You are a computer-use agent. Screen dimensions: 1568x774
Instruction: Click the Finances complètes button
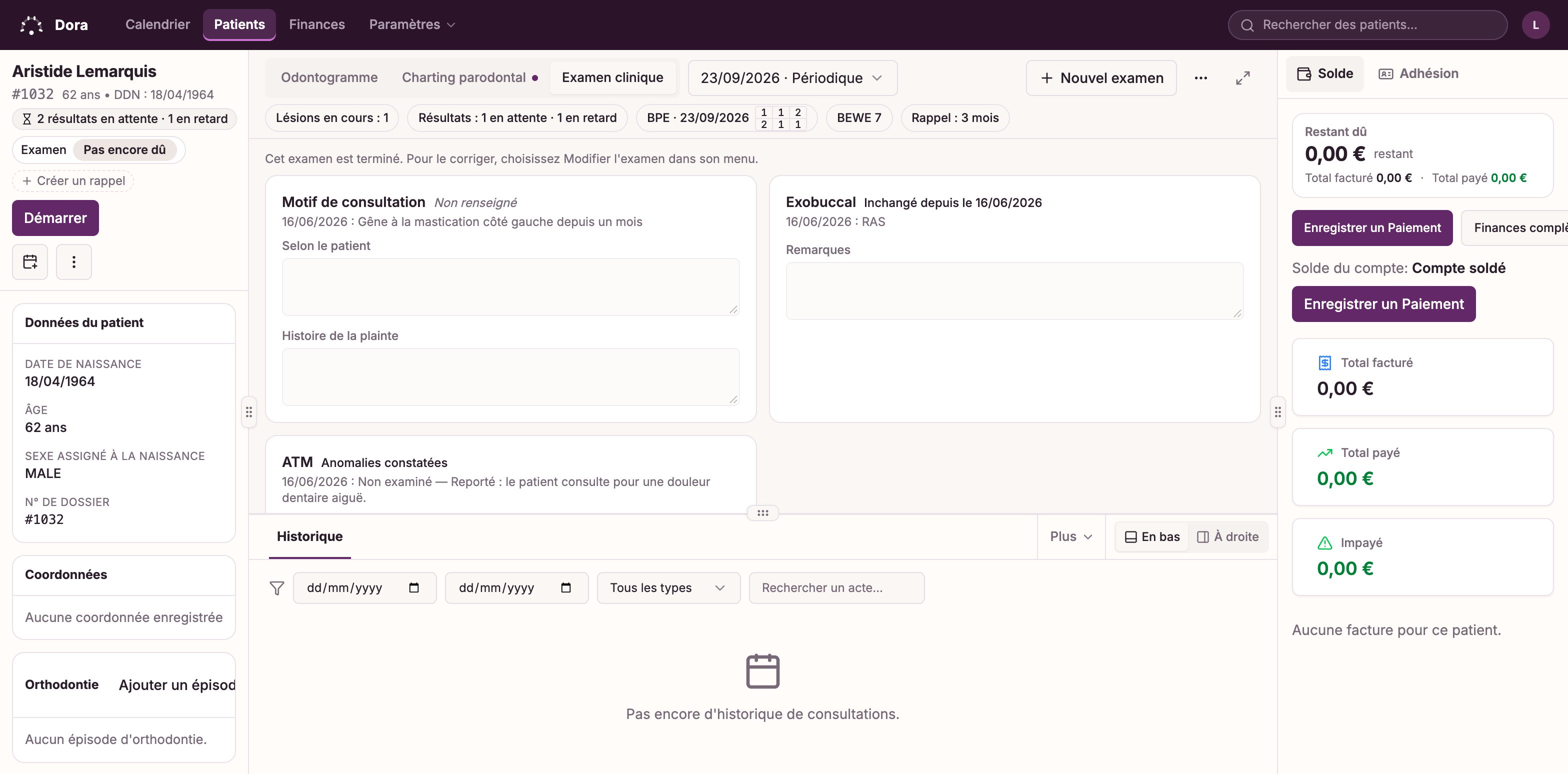(1514, 228)
